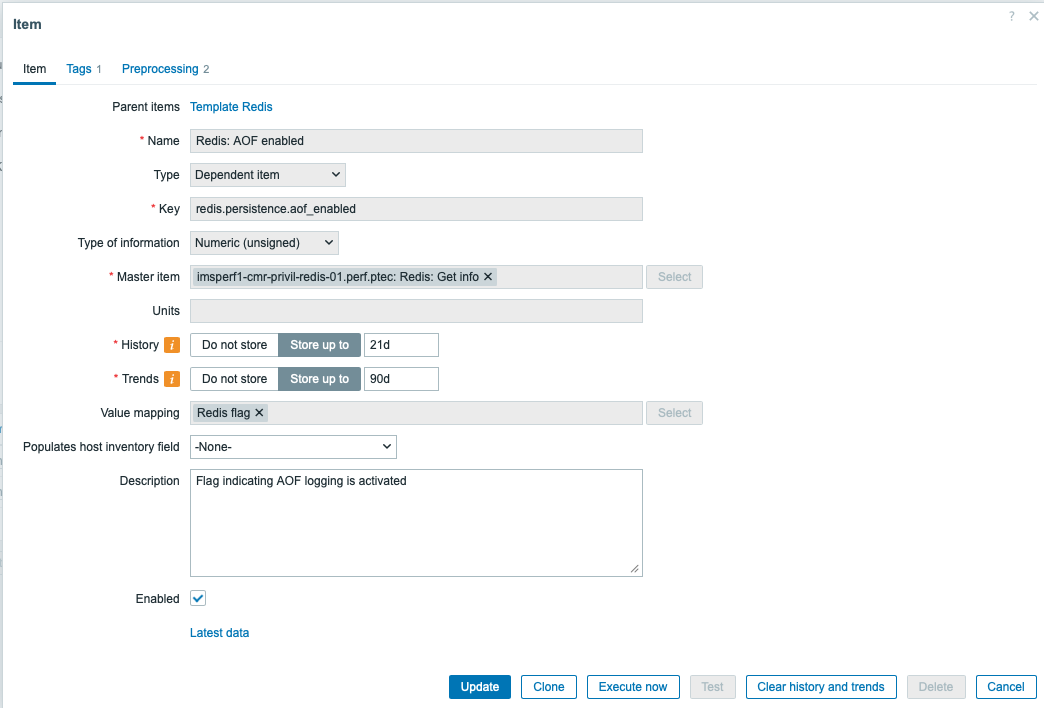Screen dimensions: 1044x708
Task: Remove the Master item tag using x
Action: (x=488, y=277)
